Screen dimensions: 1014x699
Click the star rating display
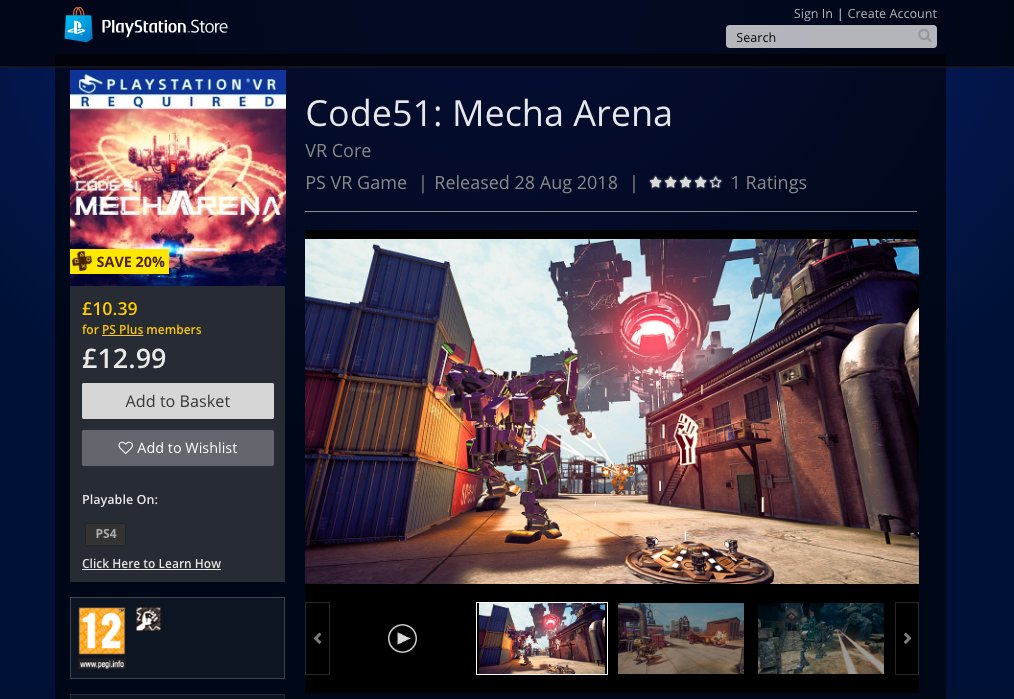pos(685,182)
